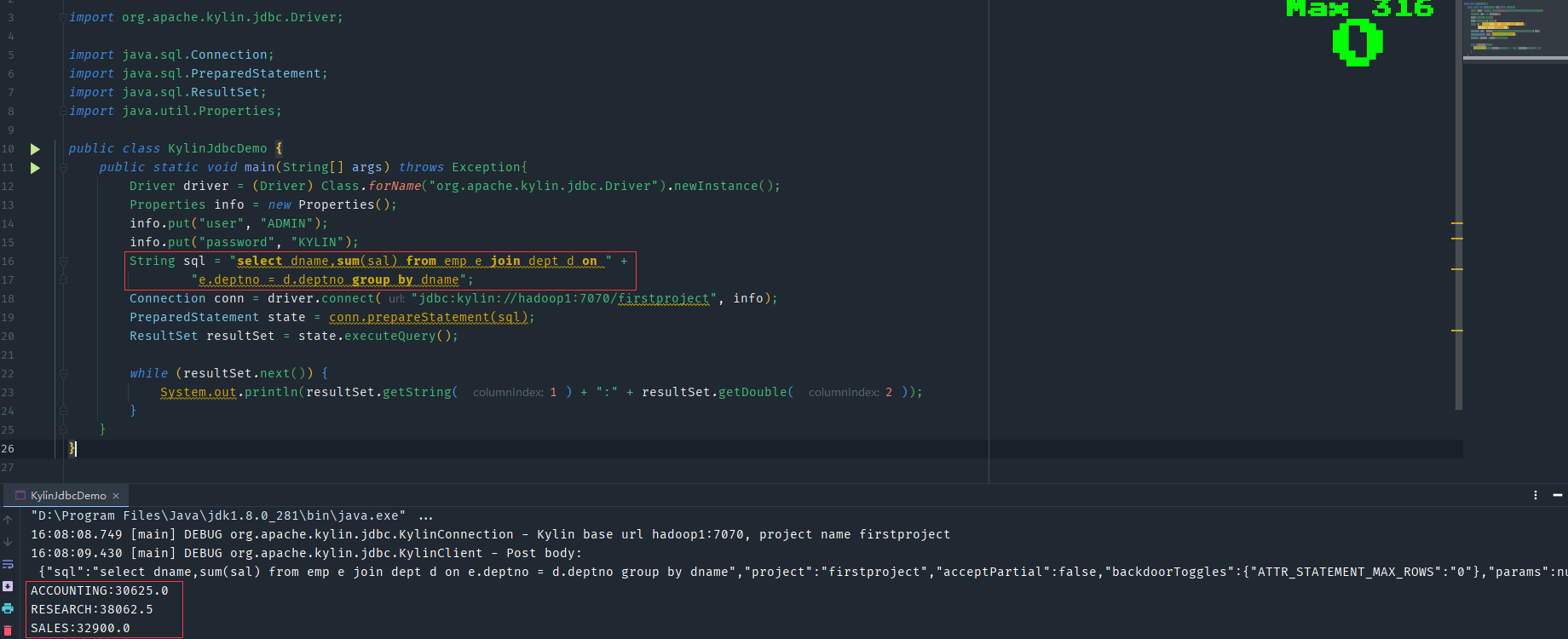The image size is (1568, 639).
Task: Clear all console output with trash icon
Action: point(8,630)
